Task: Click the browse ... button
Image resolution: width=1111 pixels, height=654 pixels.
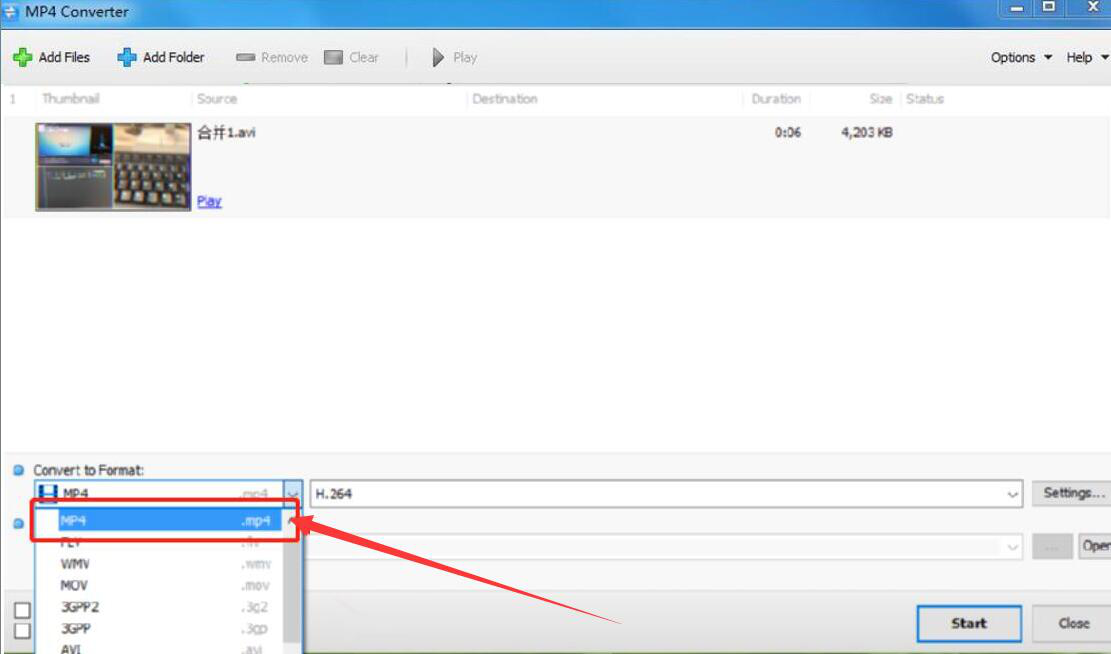Action: click(x=1052, y=546)
